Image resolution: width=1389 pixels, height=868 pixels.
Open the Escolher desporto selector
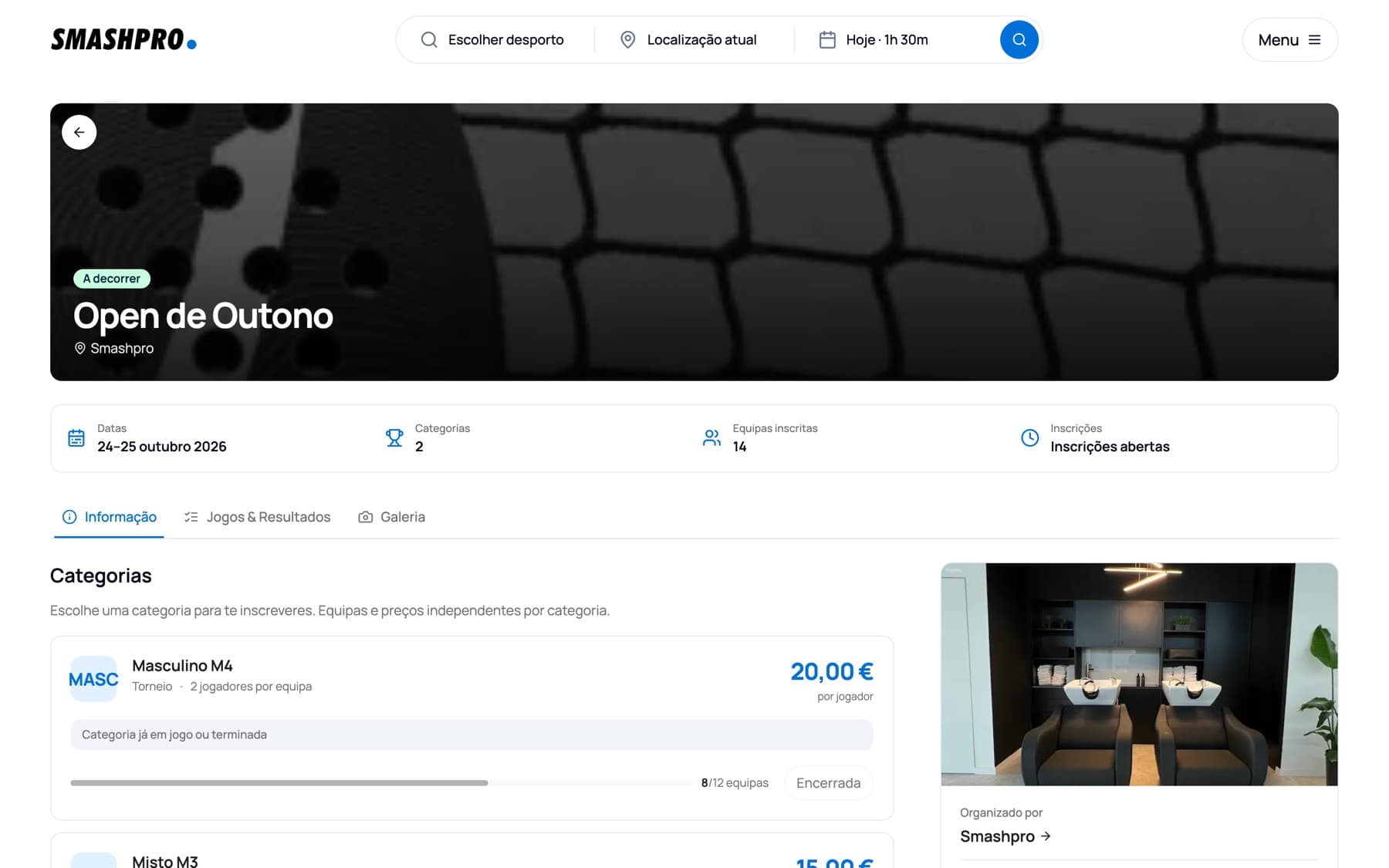pos(494,39)
